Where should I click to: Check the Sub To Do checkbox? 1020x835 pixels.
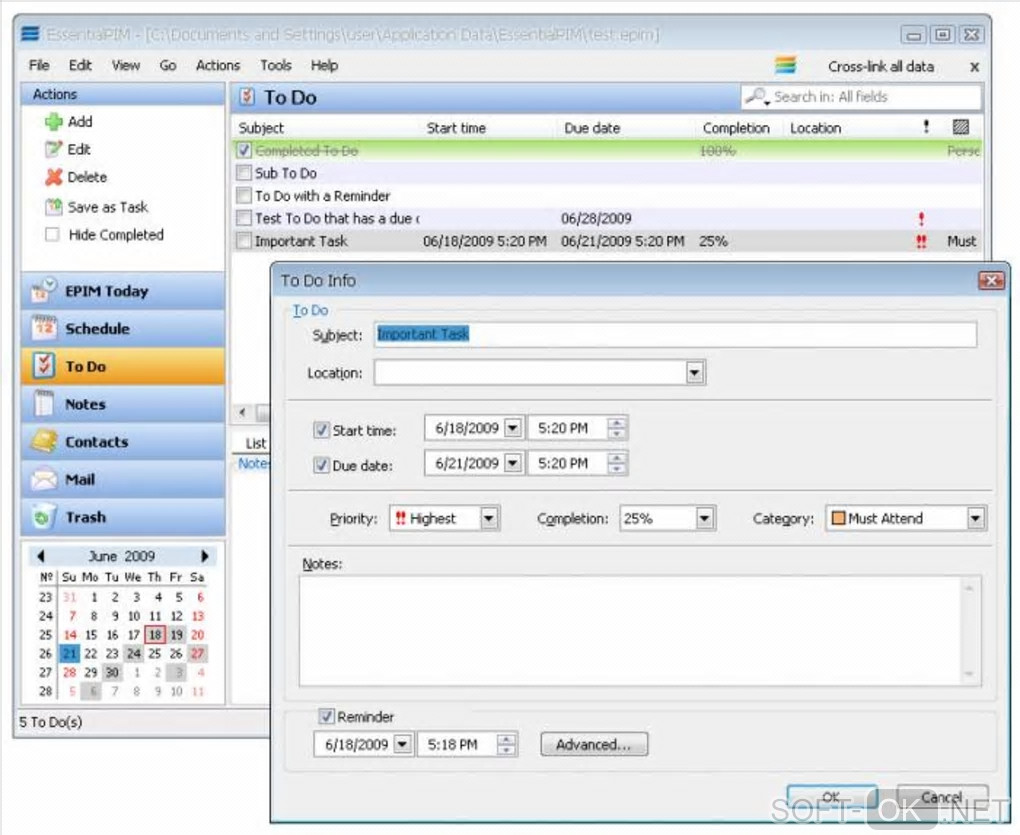pyautogui.click(x=244, y=173)
